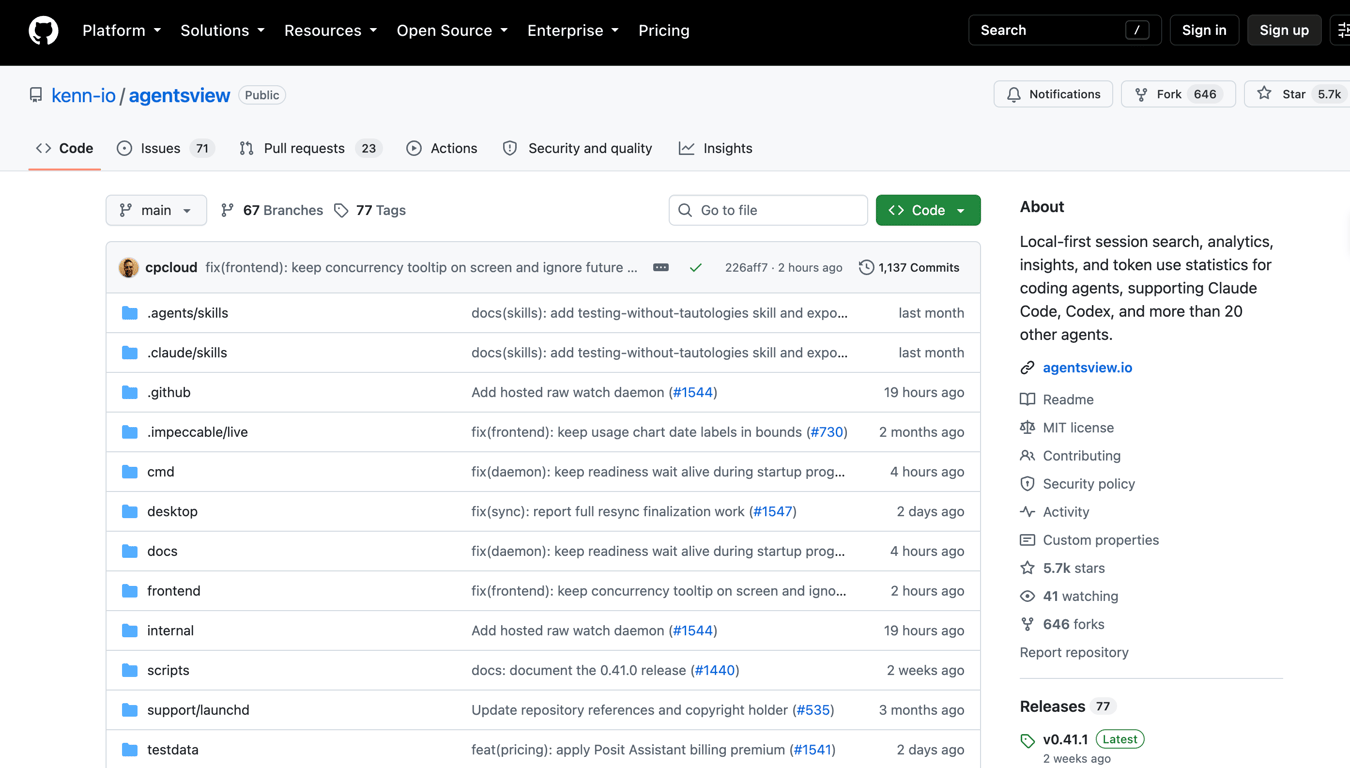
Task: Open the agentsview repository name link
Action: (180, 95)
